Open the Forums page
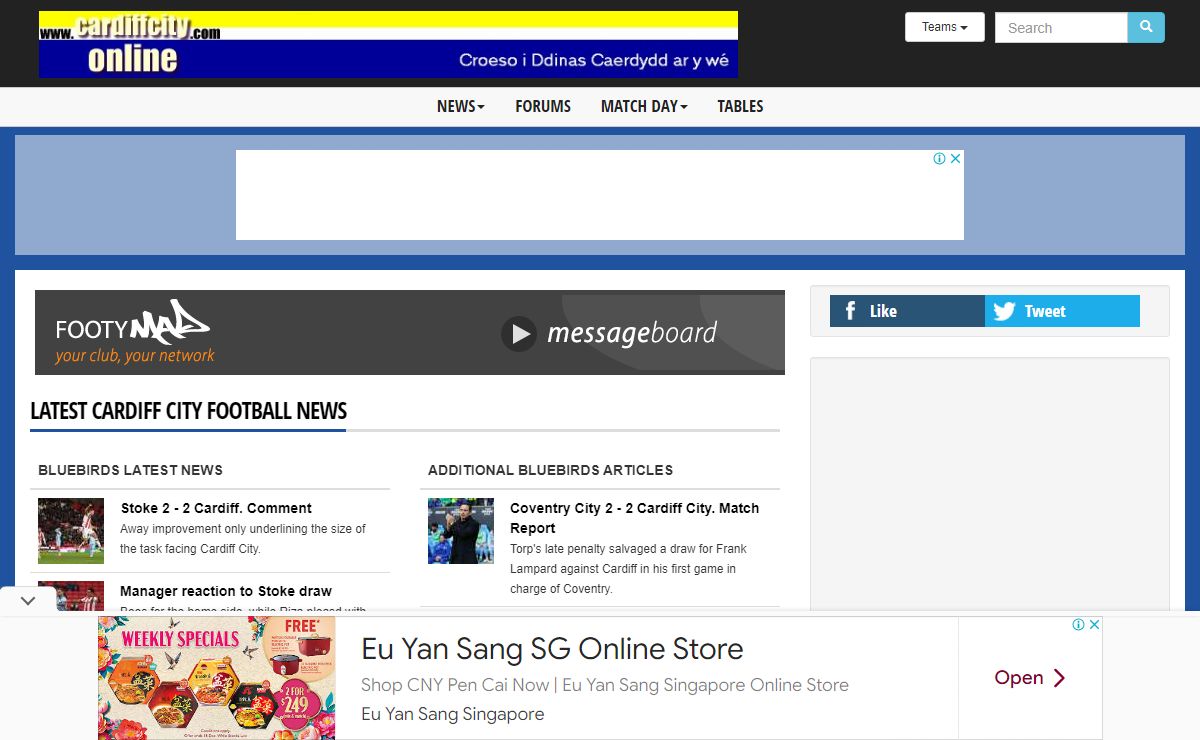 tap(543, 106)
